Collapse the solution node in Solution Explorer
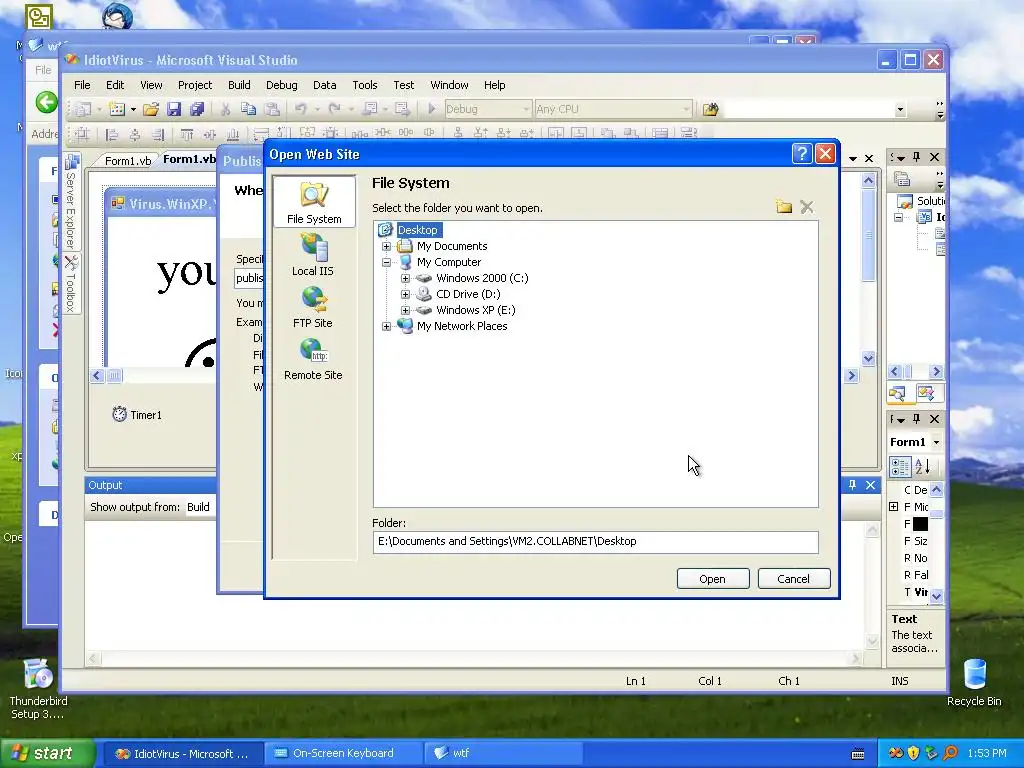This screenshot has height=768, width=1024. pyautogui.click(x=899, y=217)
